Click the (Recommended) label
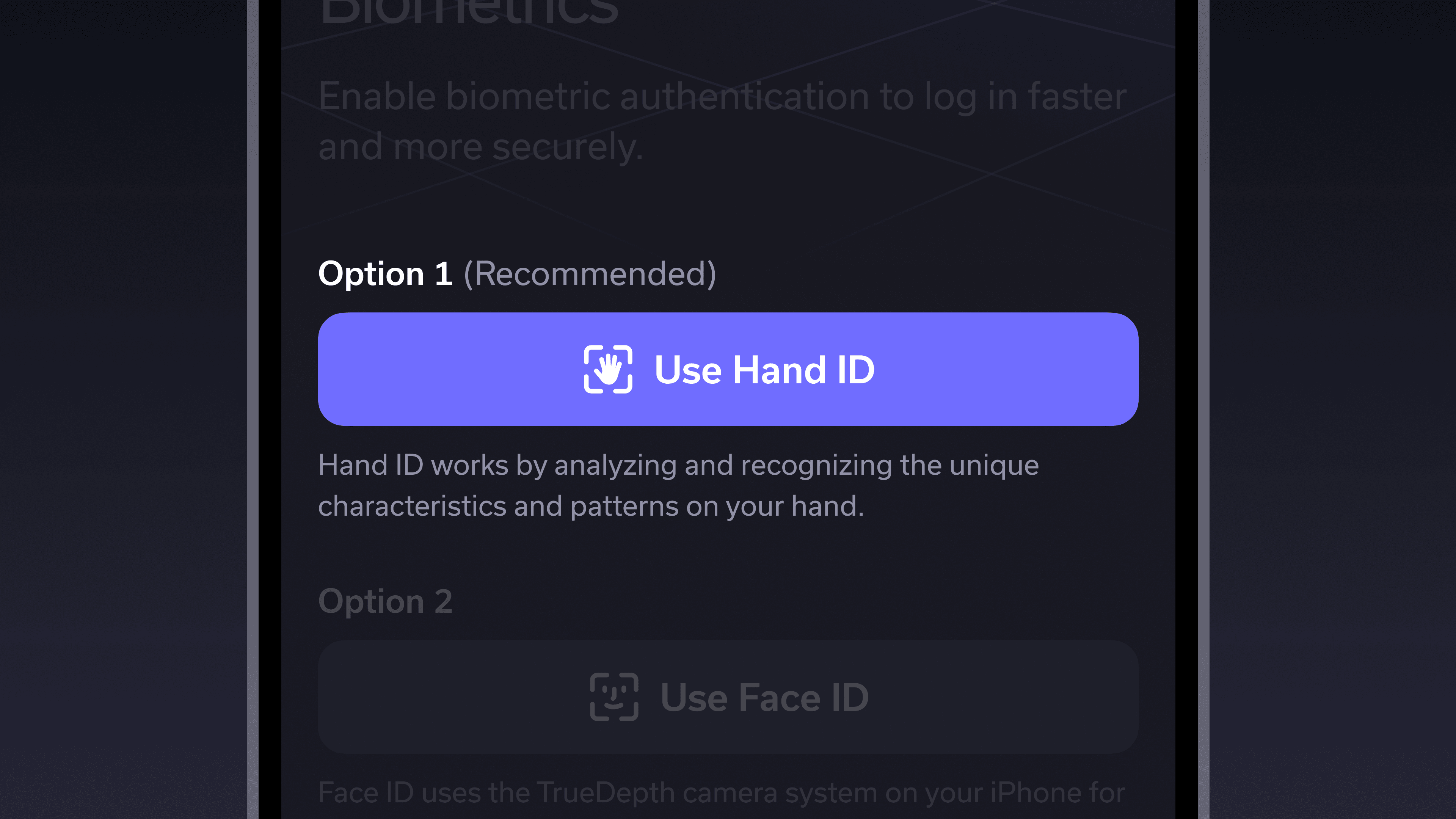Viewport: 1456px width, 819px height. coord(590,274)
